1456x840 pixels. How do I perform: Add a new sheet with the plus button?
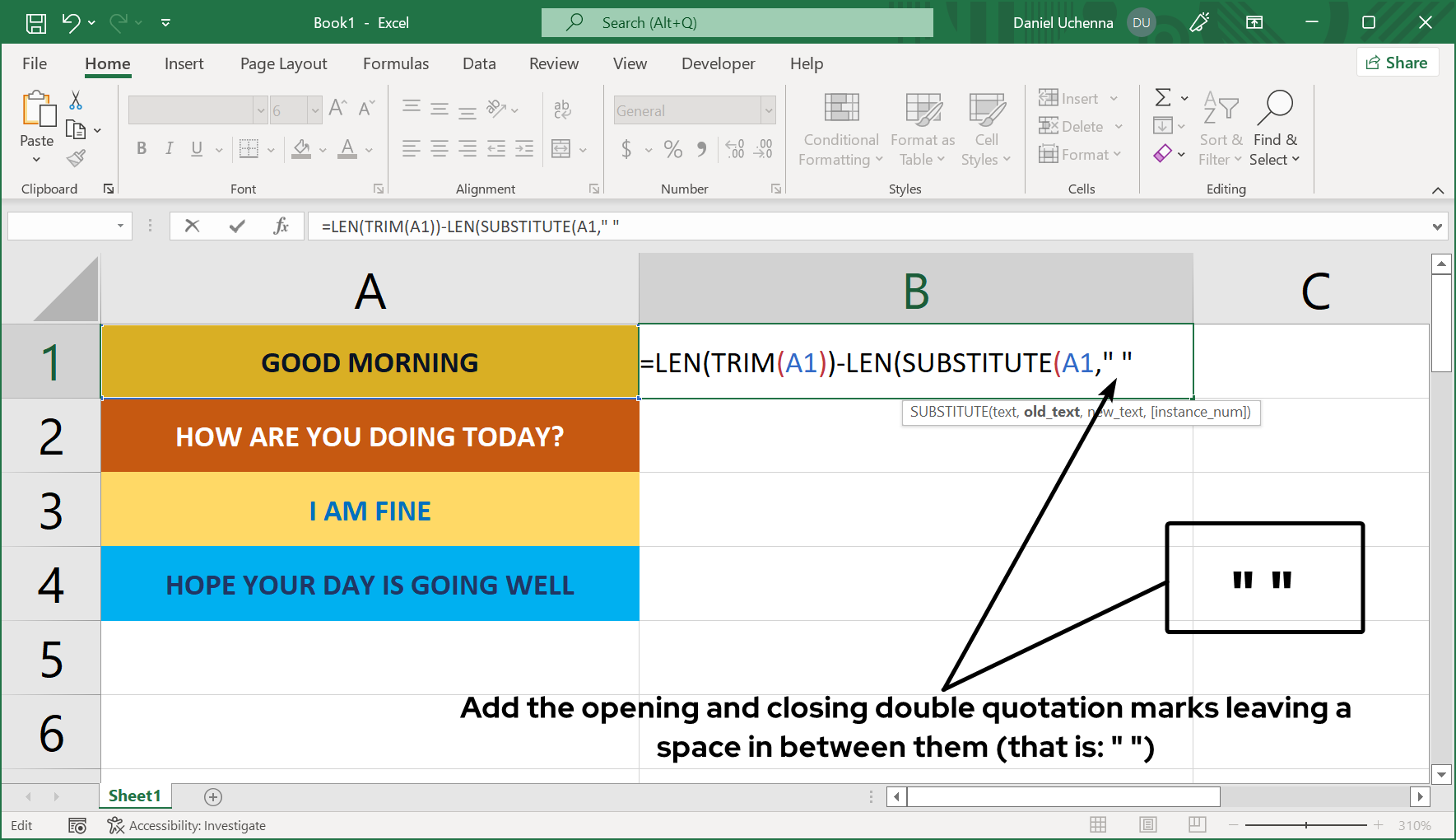click(x=212, y=796)
